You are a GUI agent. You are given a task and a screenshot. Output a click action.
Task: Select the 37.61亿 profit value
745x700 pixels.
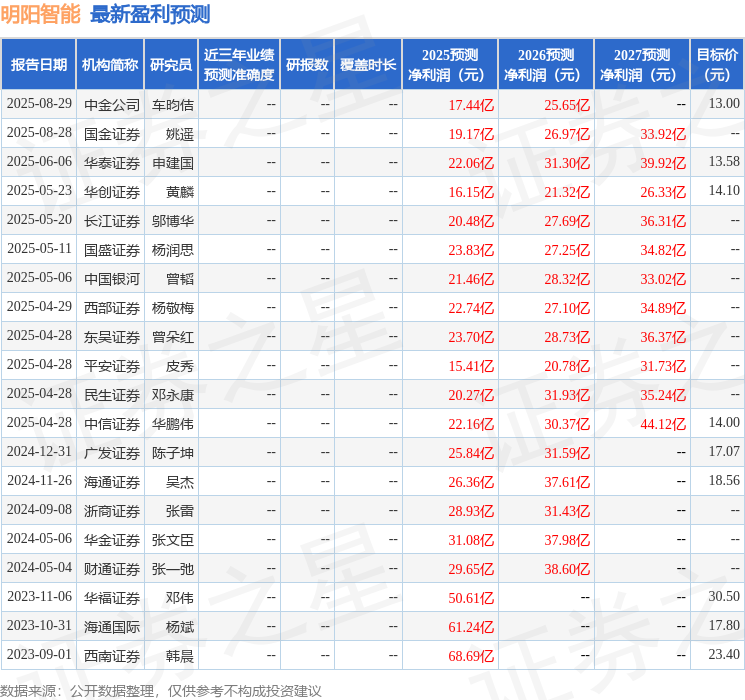tap(567, 482)
